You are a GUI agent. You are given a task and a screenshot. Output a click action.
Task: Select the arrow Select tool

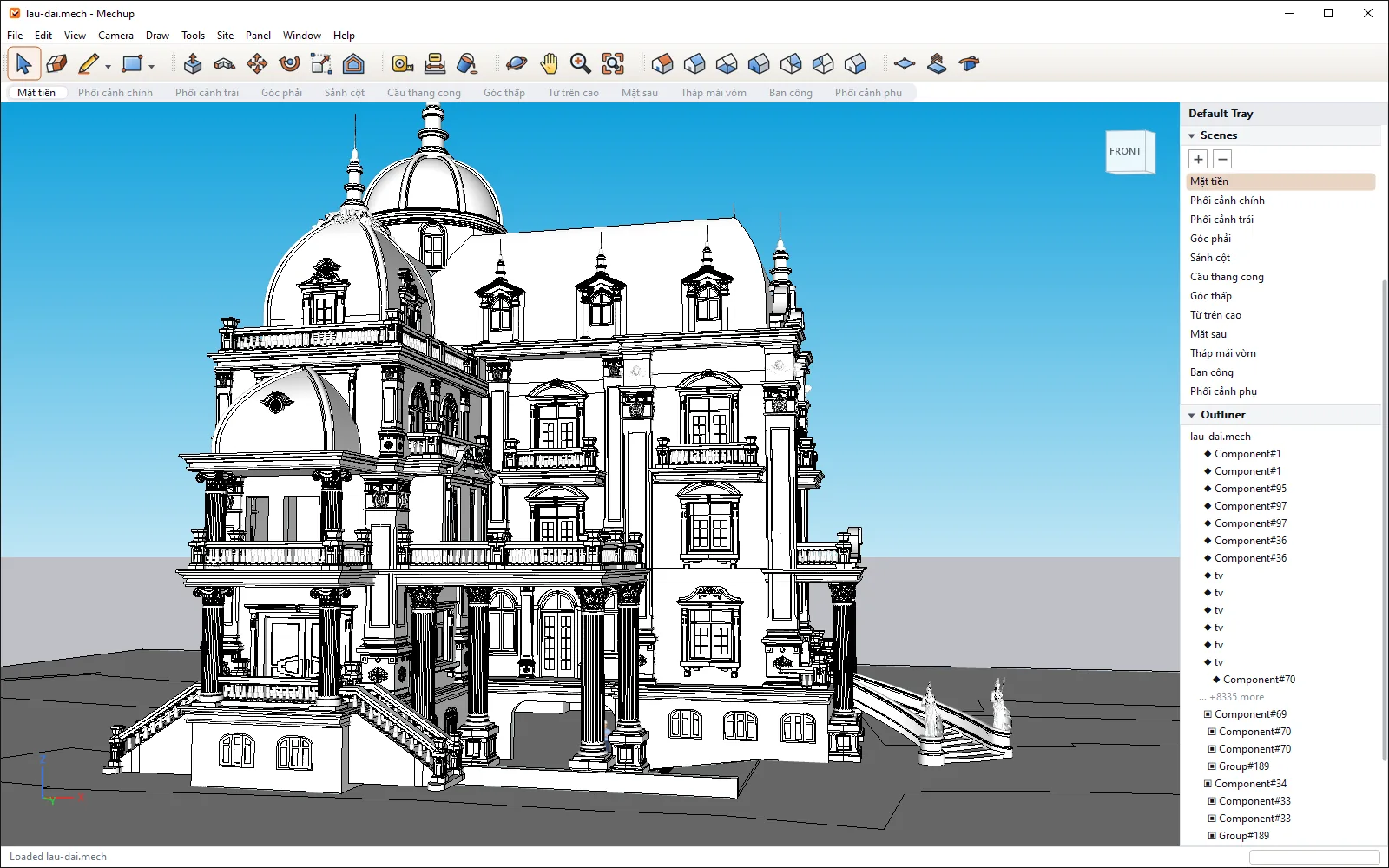point(23,63)
